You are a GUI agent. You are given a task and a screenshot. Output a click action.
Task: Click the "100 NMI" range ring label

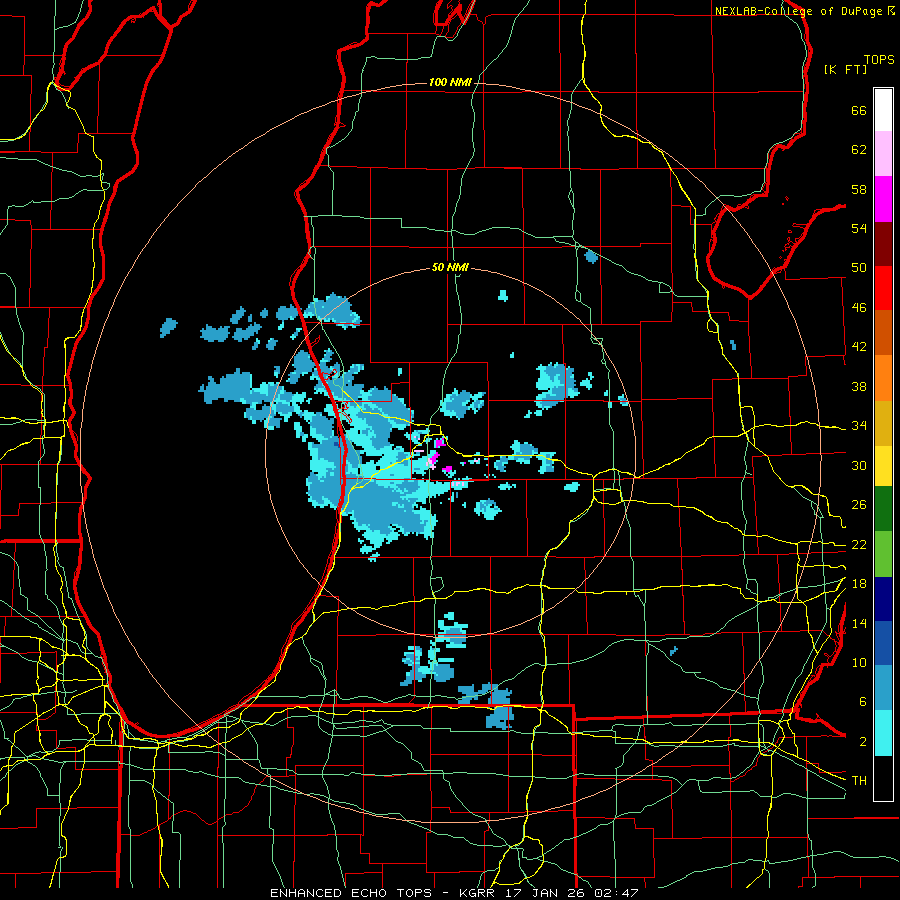450,83
